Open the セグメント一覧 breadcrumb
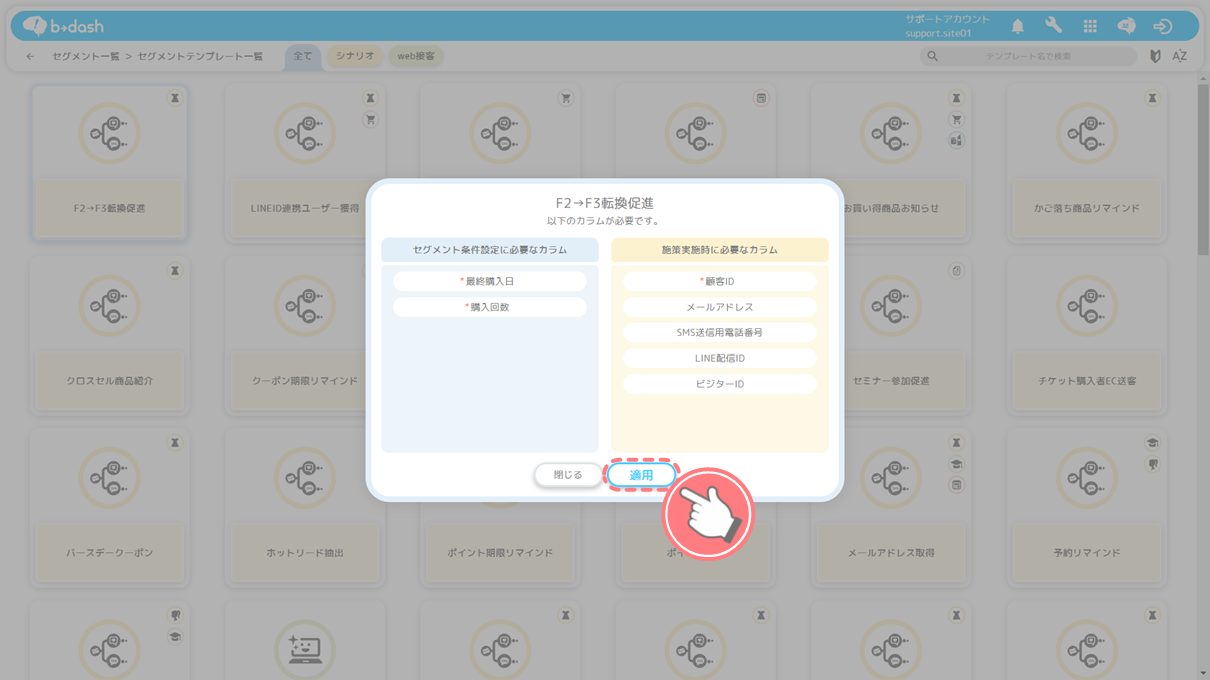Image resolution: width=1210 pixels, height=680 pixels. click(86, 57)
